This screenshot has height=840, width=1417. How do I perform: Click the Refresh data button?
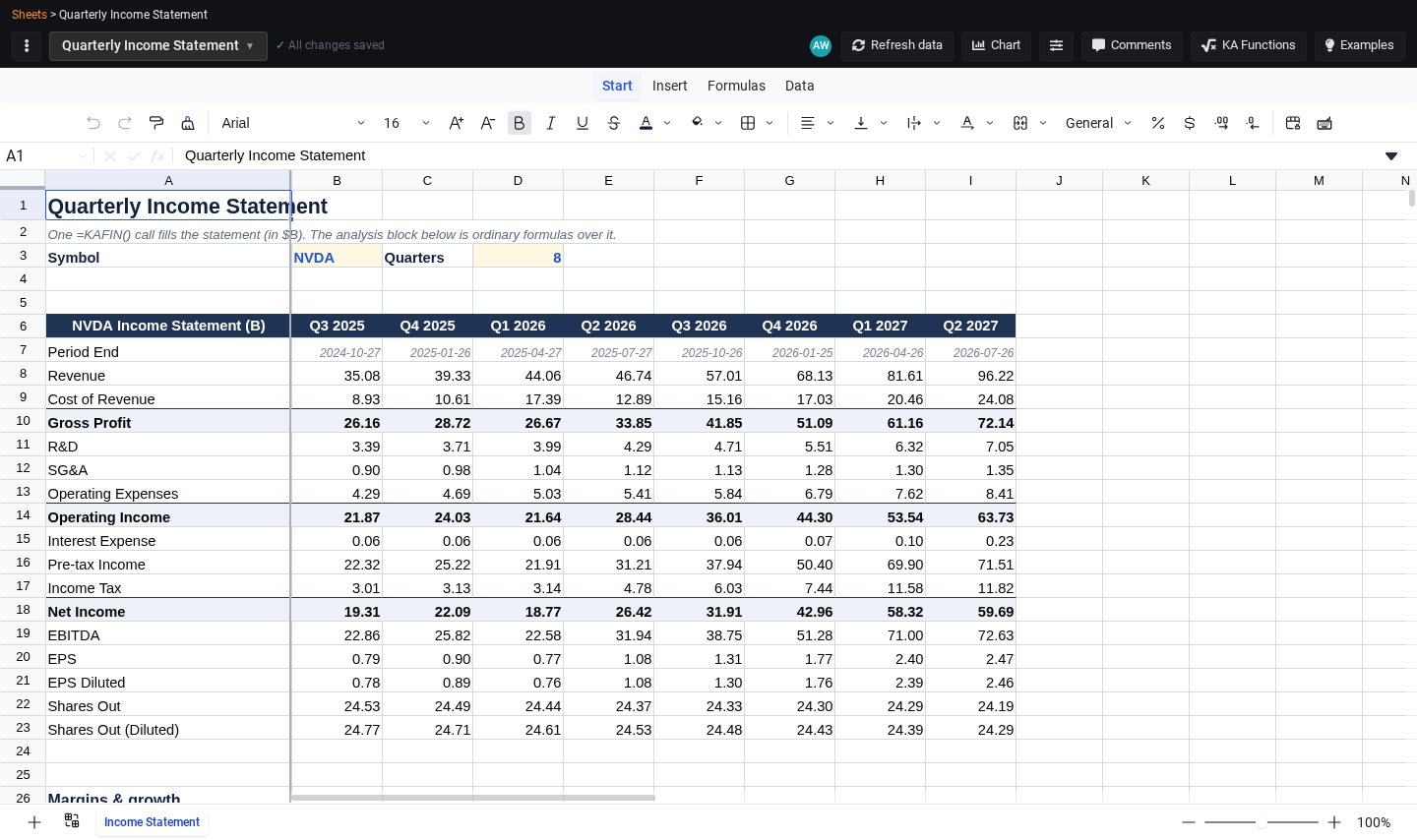pos(896,45)
